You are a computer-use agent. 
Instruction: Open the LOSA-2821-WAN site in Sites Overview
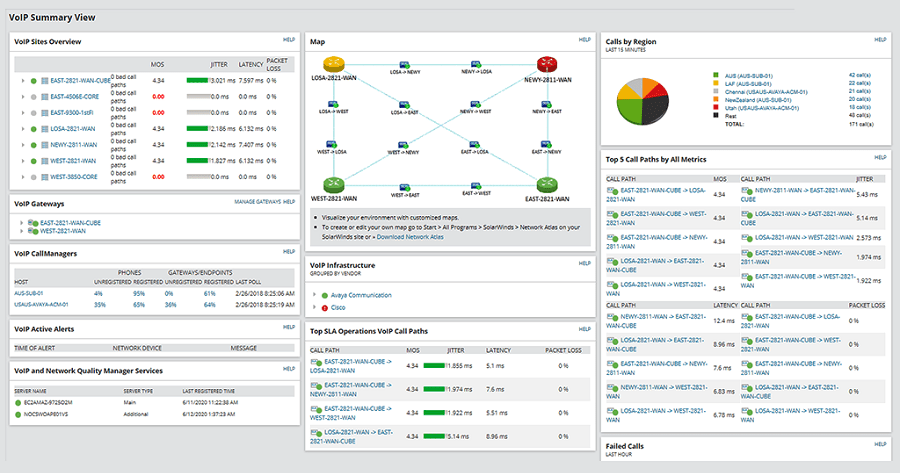(73, 129)
